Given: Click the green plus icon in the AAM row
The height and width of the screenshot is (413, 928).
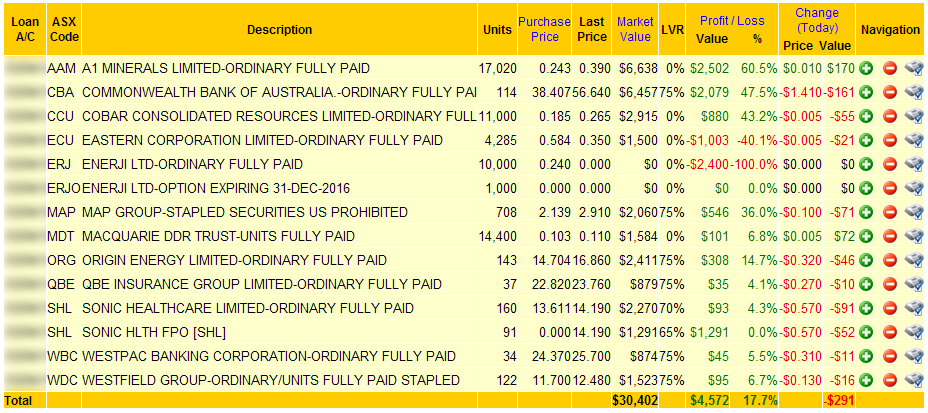Looking at the screenshot, I should (868, 69).
